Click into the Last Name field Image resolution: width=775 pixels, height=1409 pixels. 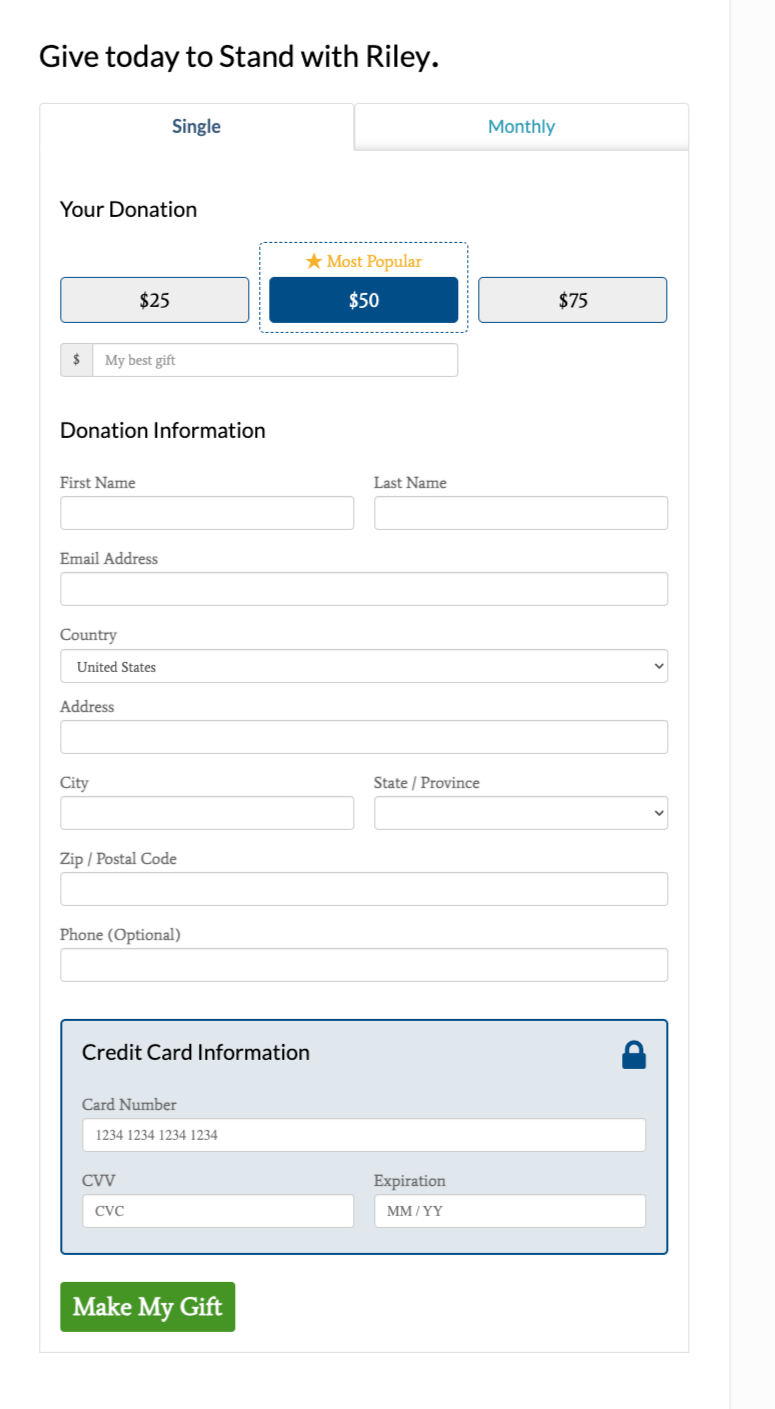click(x=521, y=513)
